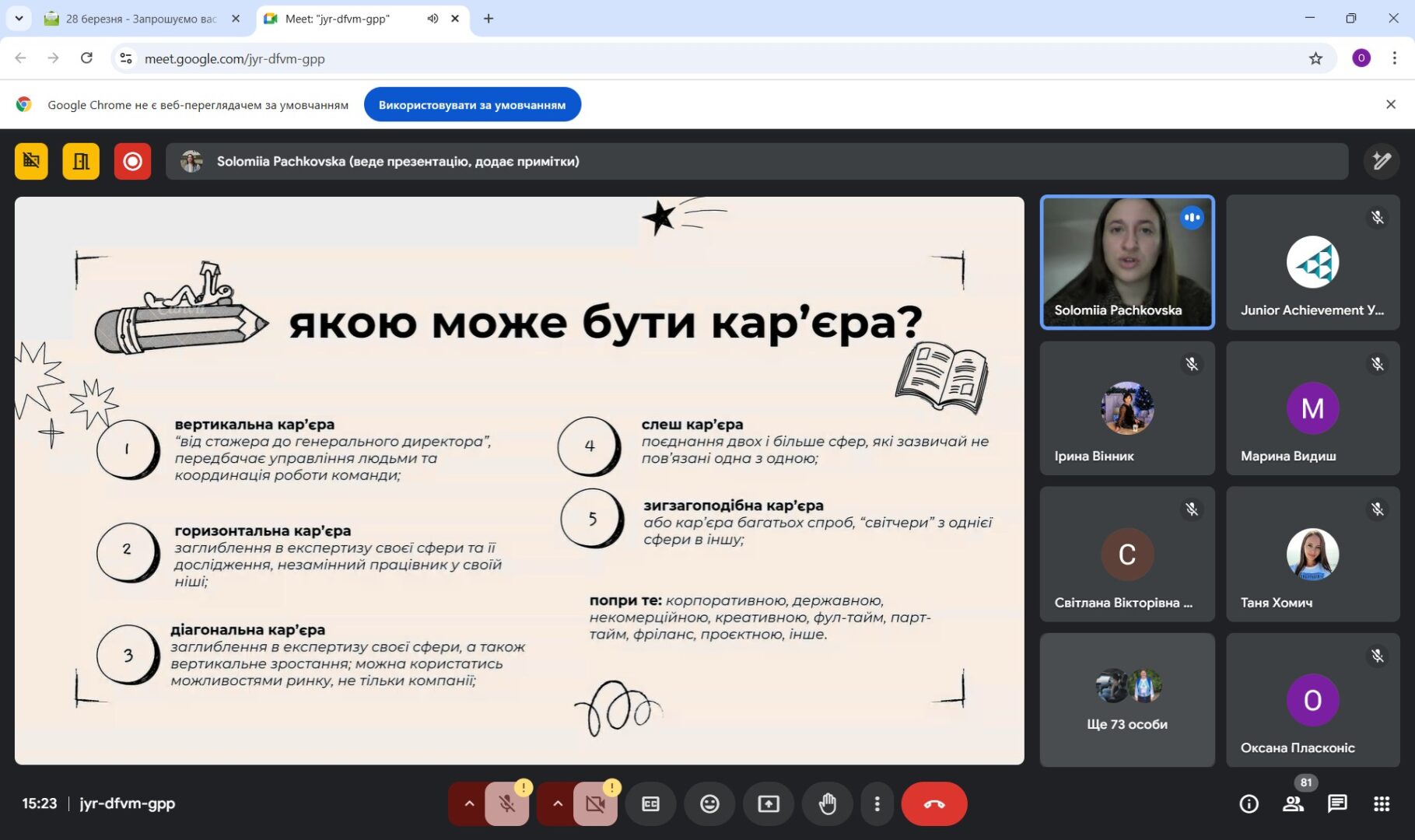Open the chat panel icon
Screen dimensions: 1415x840
[x=1337, y=803]
